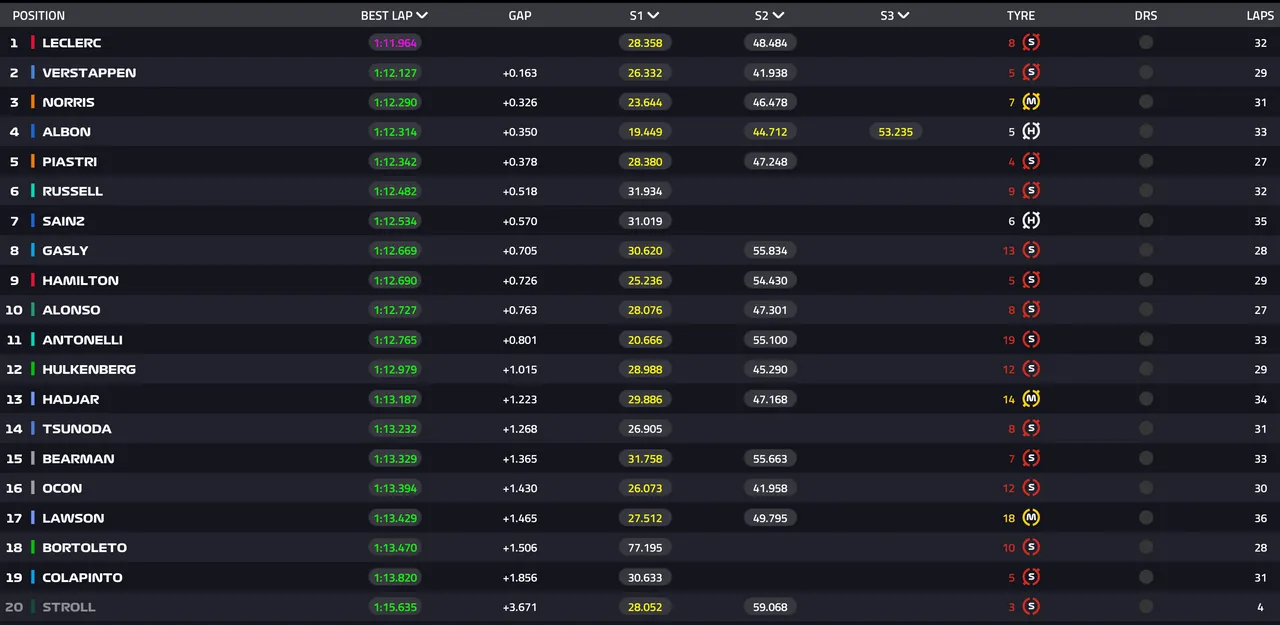This screenshot has height=625, width=1280.
Task: Click Alonso's soft tyre icon
Action: coord(1031,310)
